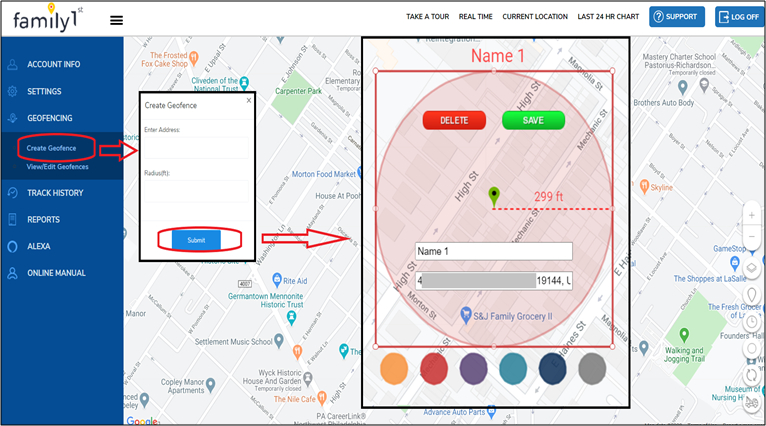Click the family1st logo
Screen dimensions: 766x426
[48, 18]
